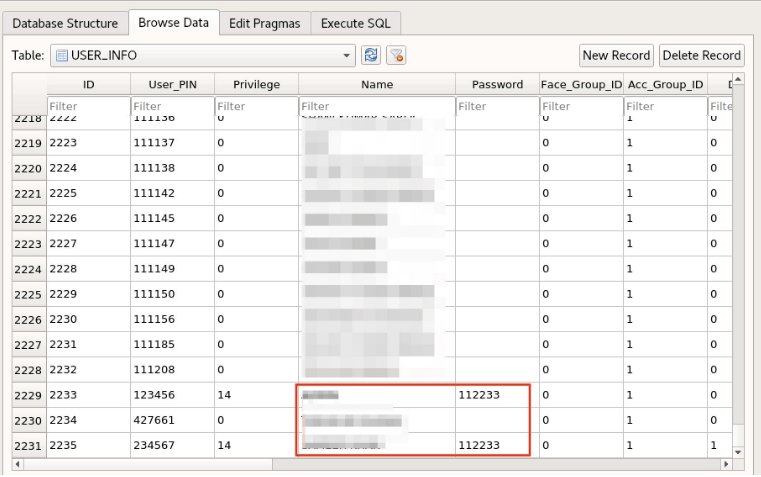
Task: Sort by the User_PIN column header
Action: pyautogui.click(x=172, y=84)
